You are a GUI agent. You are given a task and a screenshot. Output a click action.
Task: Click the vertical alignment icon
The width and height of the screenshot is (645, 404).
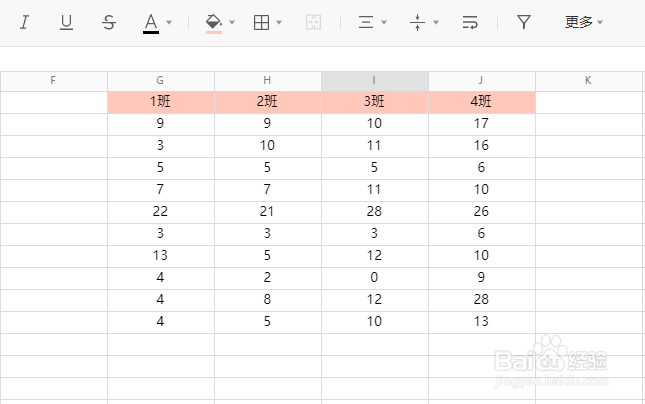419,22
